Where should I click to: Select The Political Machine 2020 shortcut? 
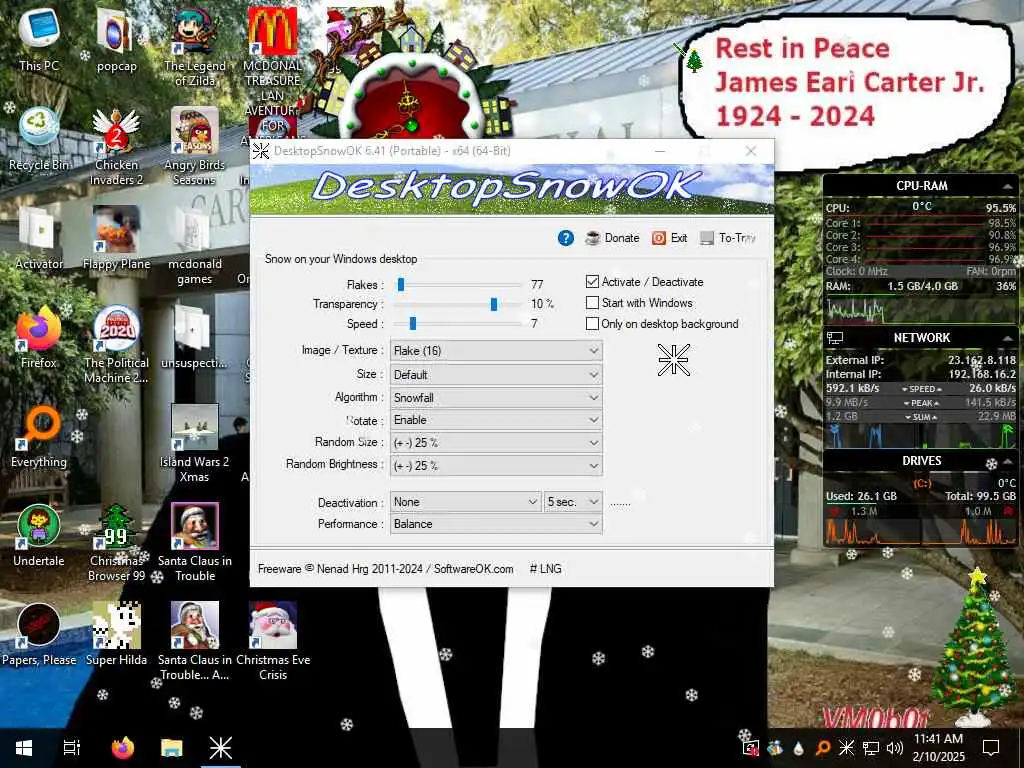coord(116,345)
